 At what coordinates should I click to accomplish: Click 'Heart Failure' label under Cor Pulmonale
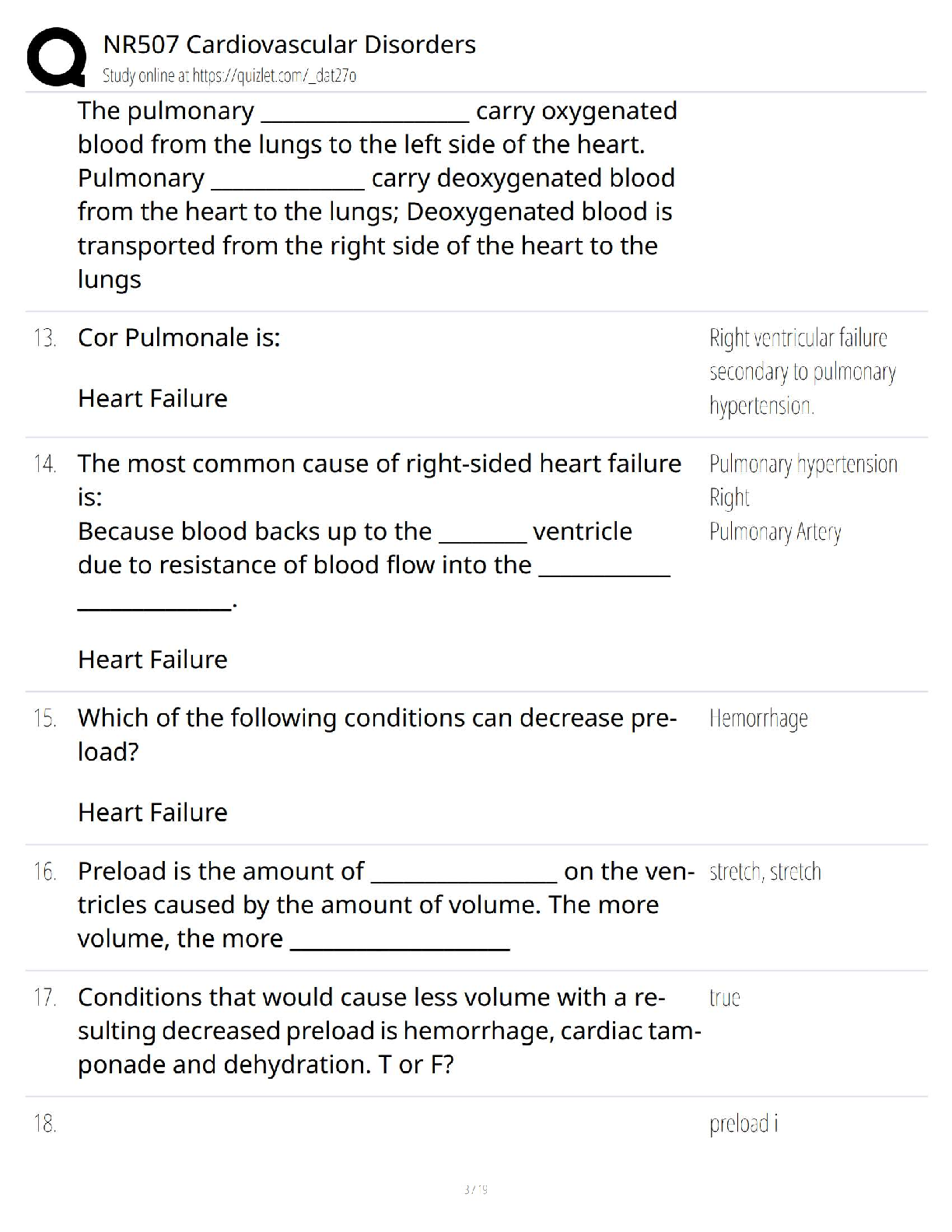(x=152, y=398)
